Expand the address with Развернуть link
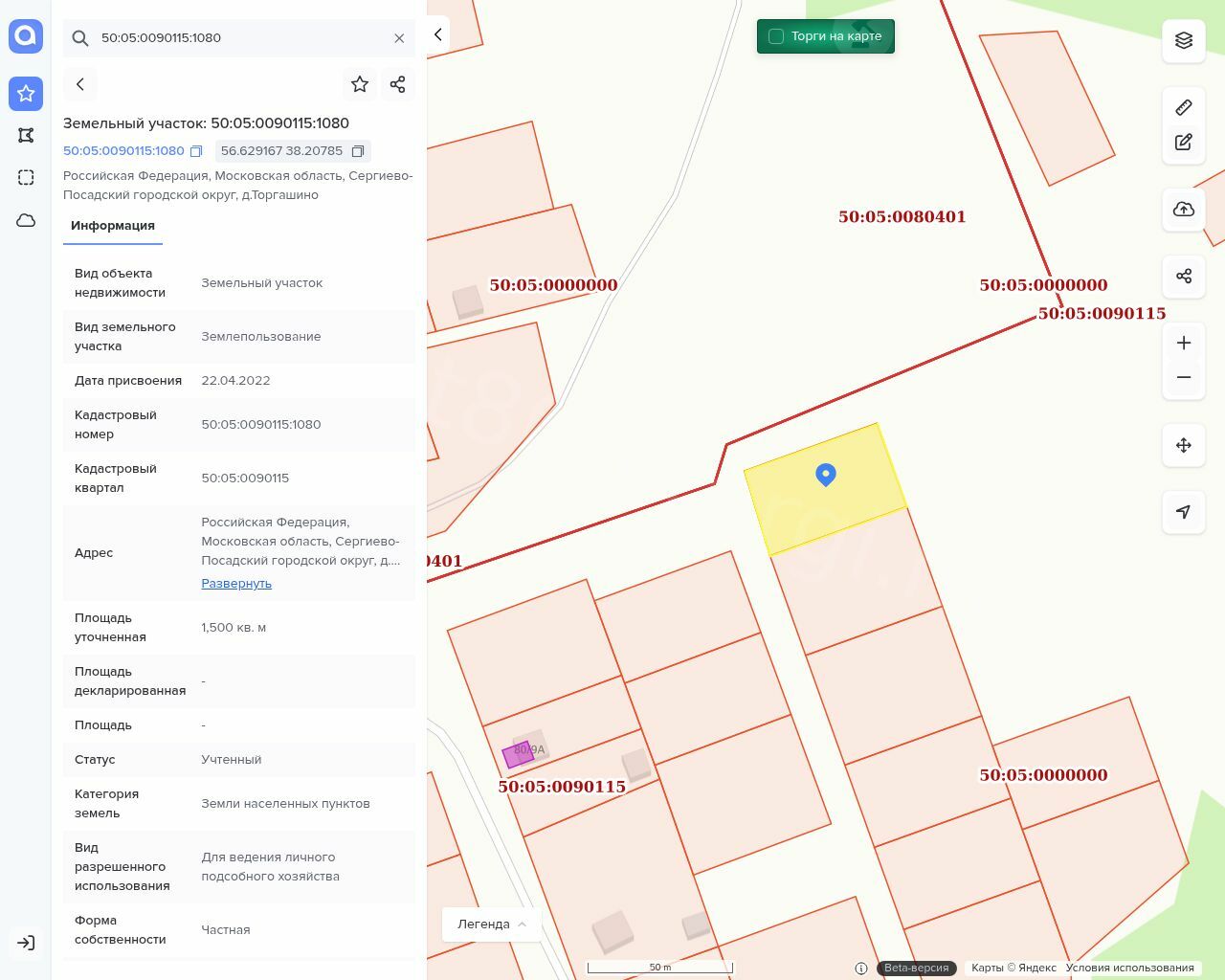Screen dimensions: 1225x980 click(x=236, y=583)
